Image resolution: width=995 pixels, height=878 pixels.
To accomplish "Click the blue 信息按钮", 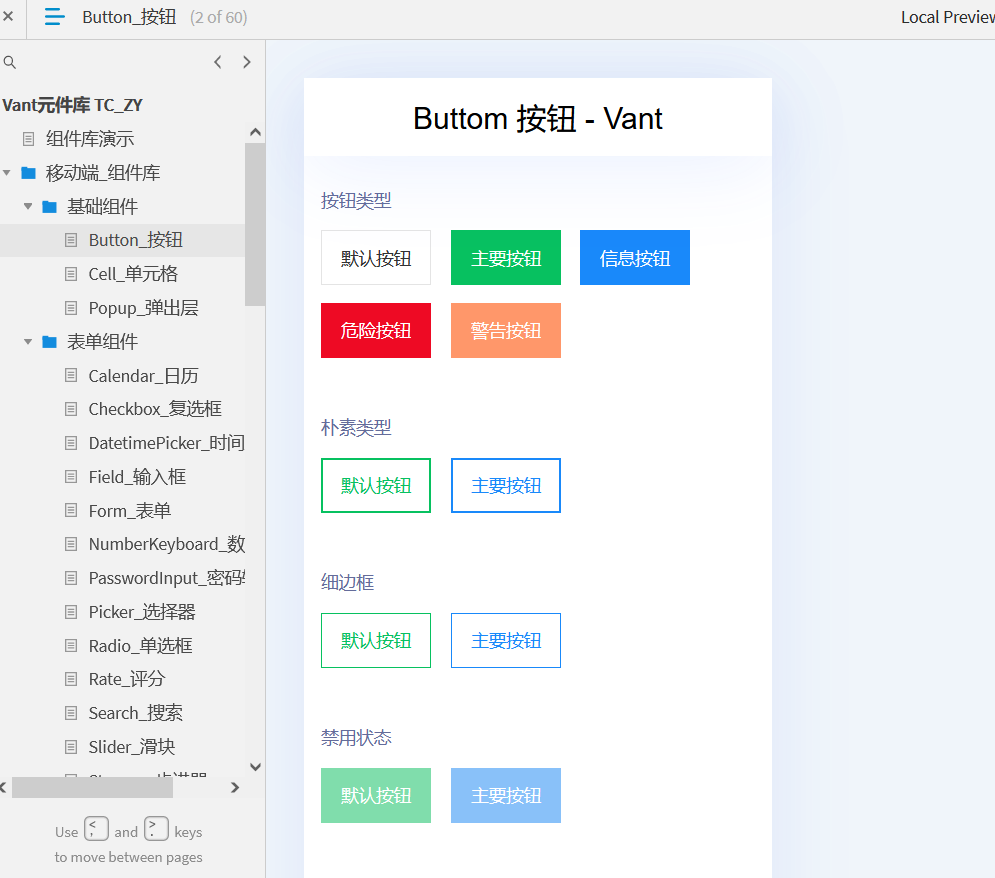I will click(635, 258).
